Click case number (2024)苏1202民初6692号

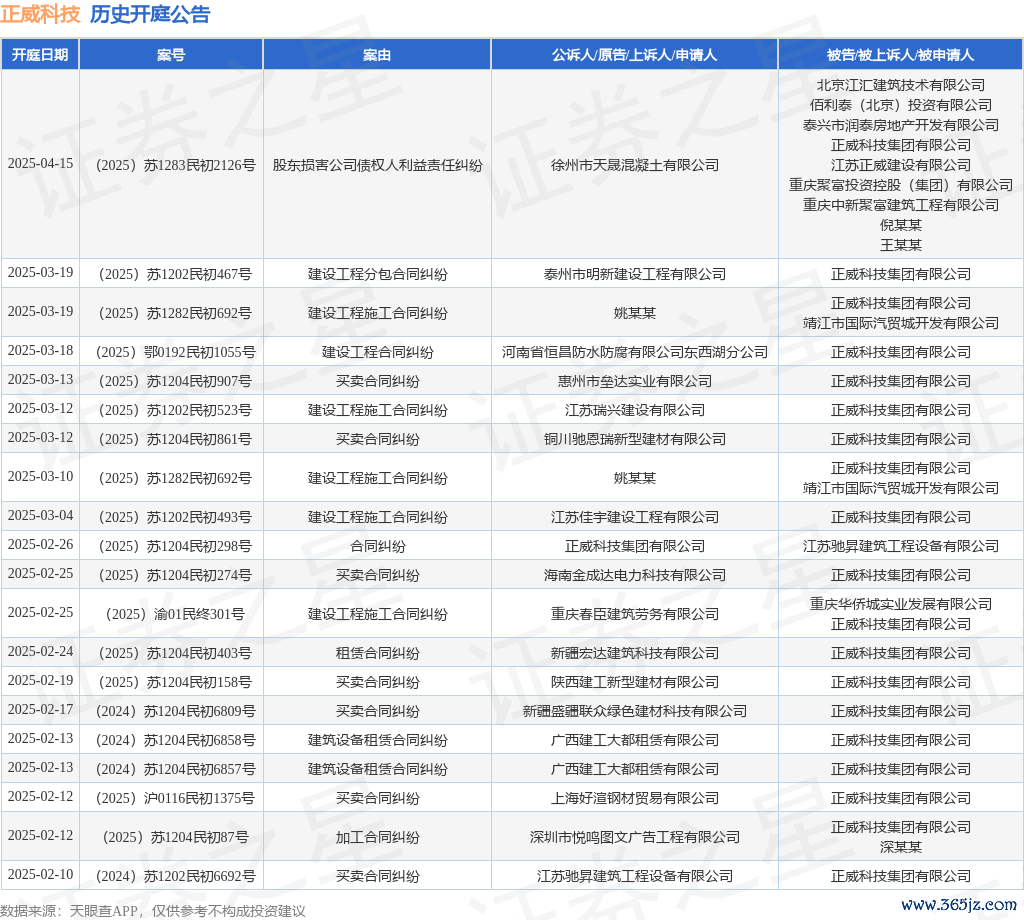tap(176, 876)
